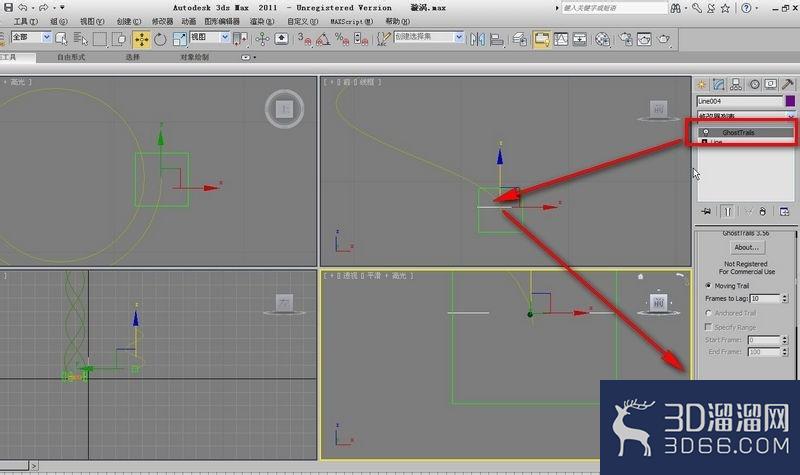Click the Align tool icon

(x=496, y=39)
